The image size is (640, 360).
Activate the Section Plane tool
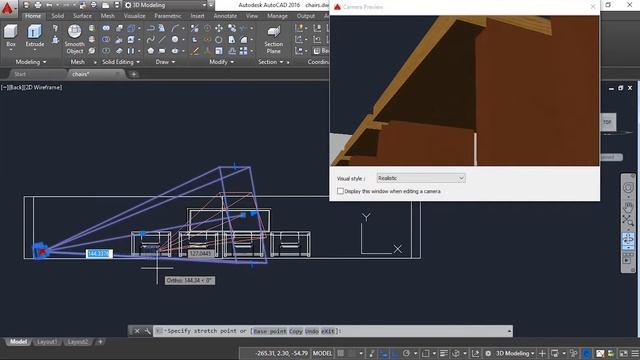273,40
